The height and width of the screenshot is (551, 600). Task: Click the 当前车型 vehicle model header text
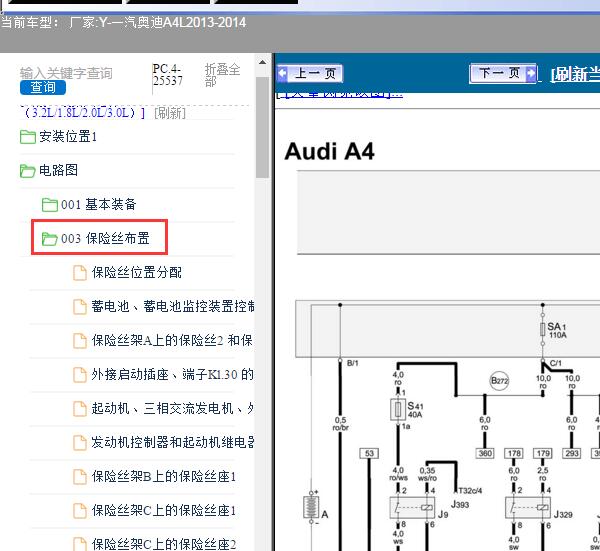123,23
